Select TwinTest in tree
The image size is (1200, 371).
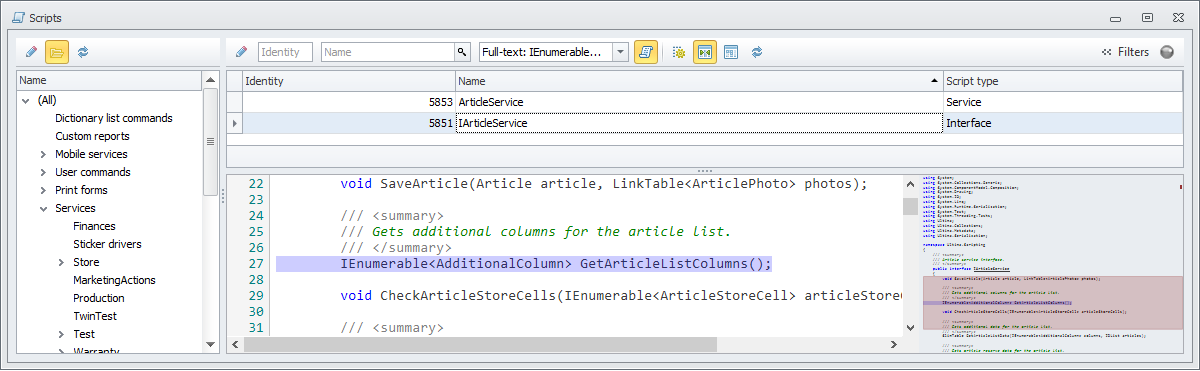pos(96,316)
